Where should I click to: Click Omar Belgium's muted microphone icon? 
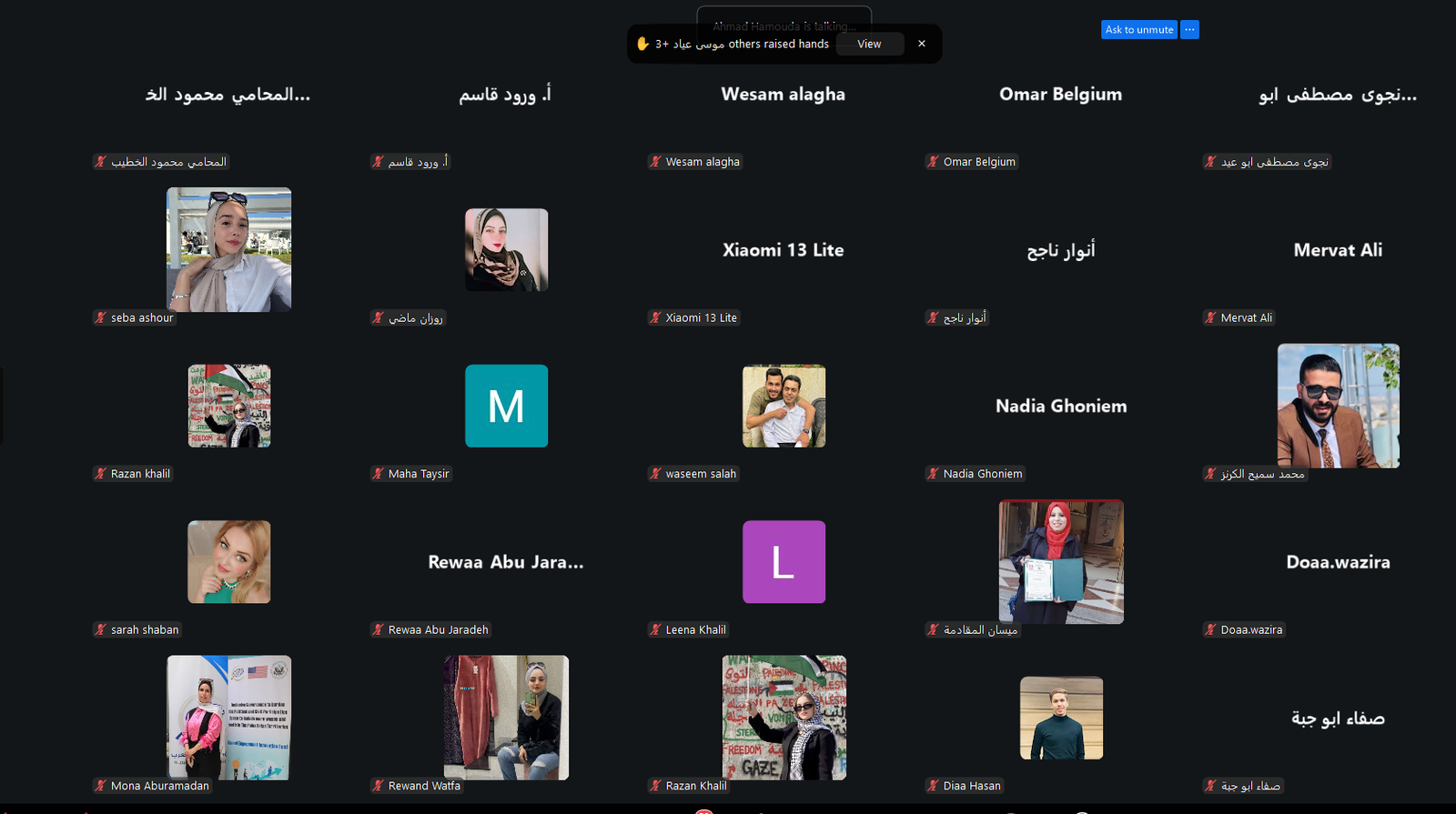[933, 162]
